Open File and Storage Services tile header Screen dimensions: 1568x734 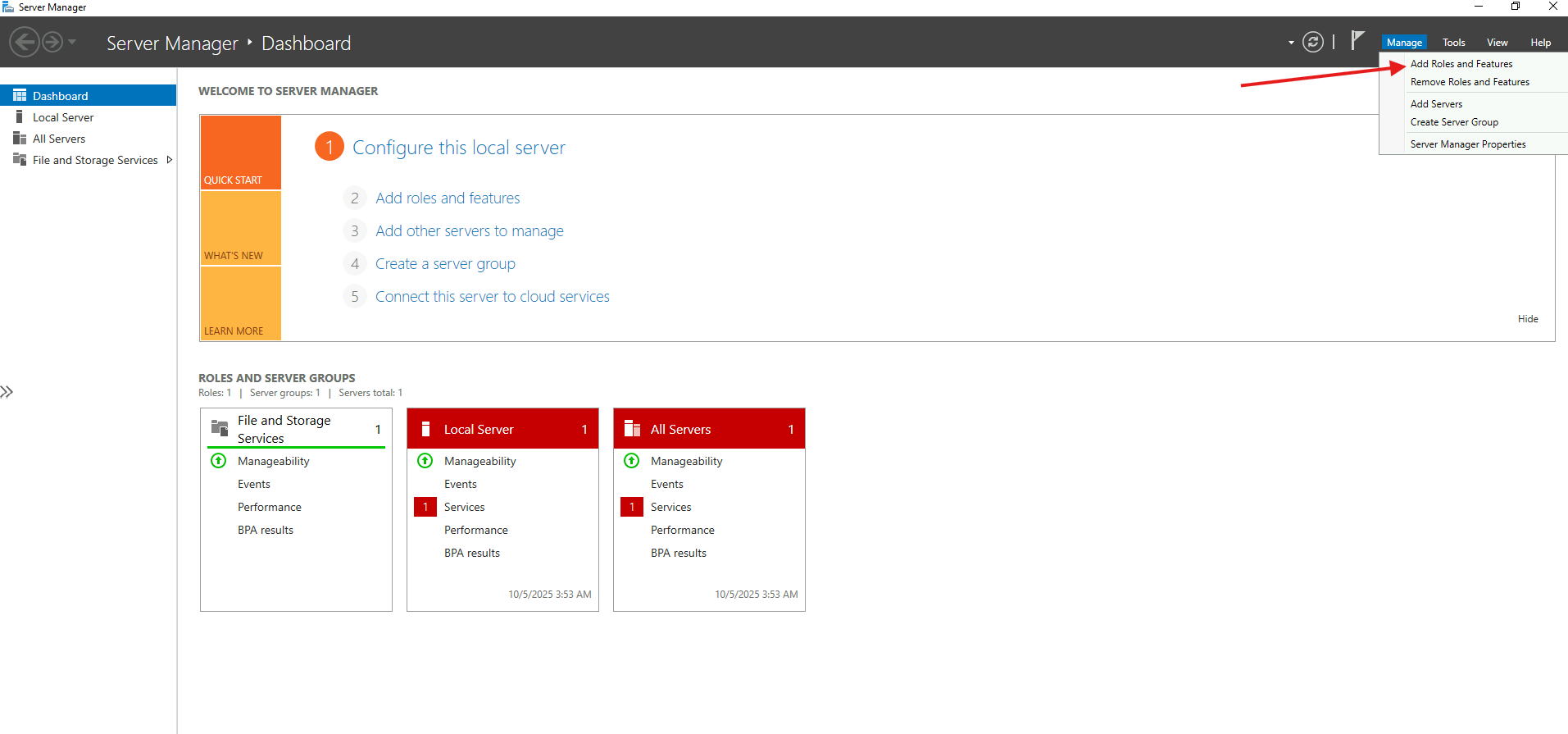(296, 429)
